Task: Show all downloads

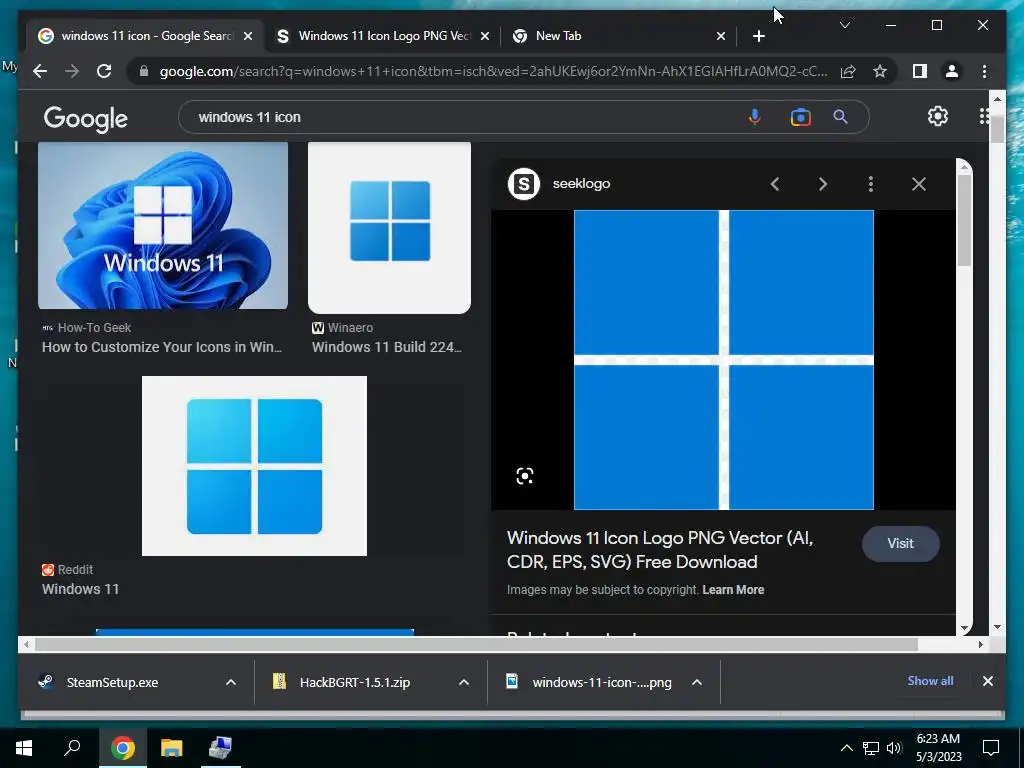Action: [x=930, y=680]
